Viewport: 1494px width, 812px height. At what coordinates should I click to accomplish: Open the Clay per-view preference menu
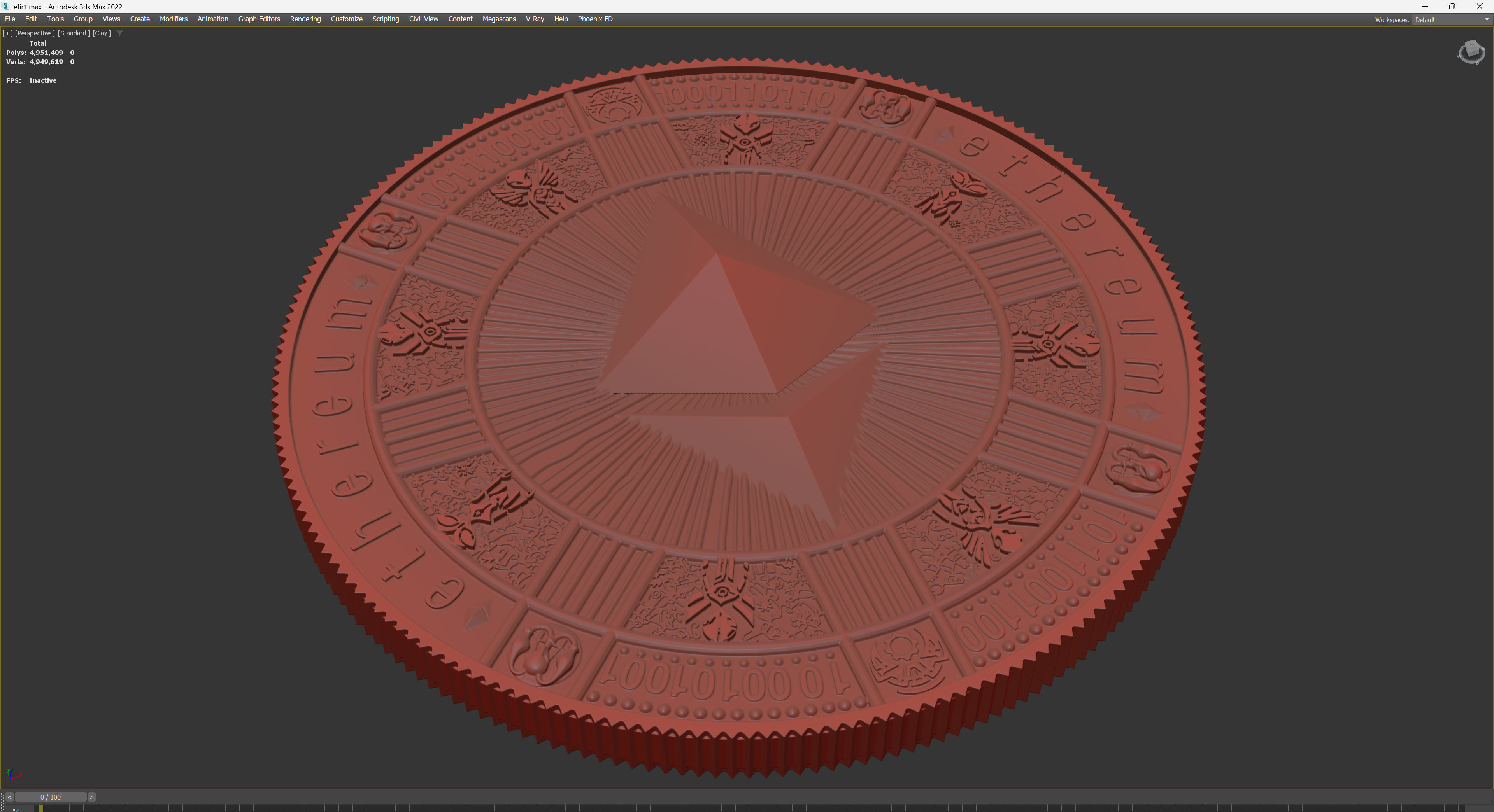(x=102, y=33)
